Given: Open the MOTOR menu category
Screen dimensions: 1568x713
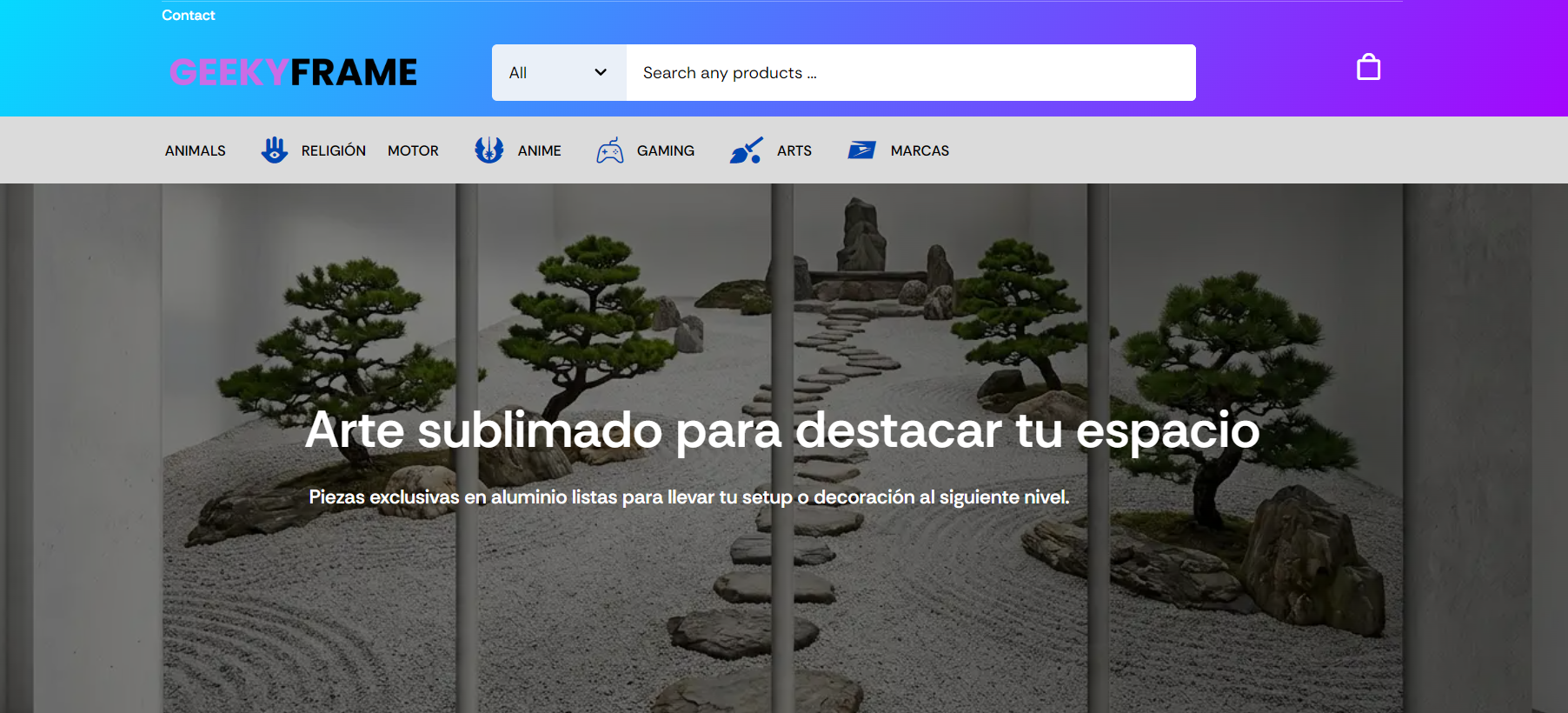Looking at the screenshot, I should coord(413,150).
